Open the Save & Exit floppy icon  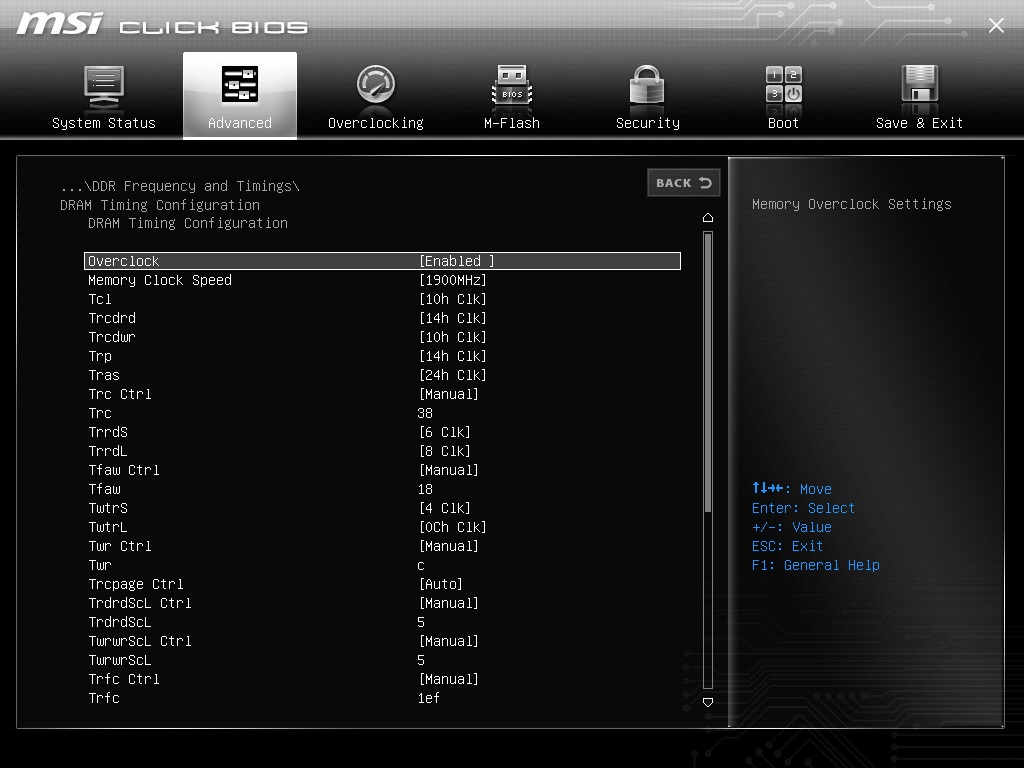click(920, 84)
